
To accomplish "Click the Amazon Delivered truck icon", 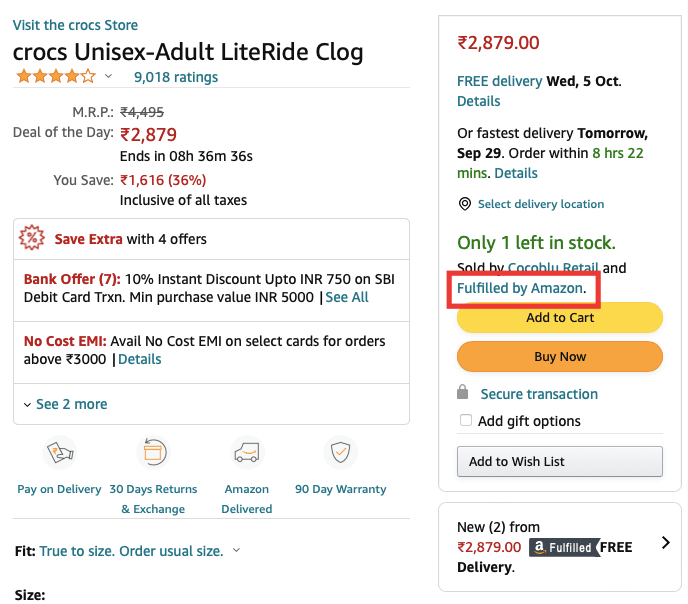I will (x=246, y=453).
